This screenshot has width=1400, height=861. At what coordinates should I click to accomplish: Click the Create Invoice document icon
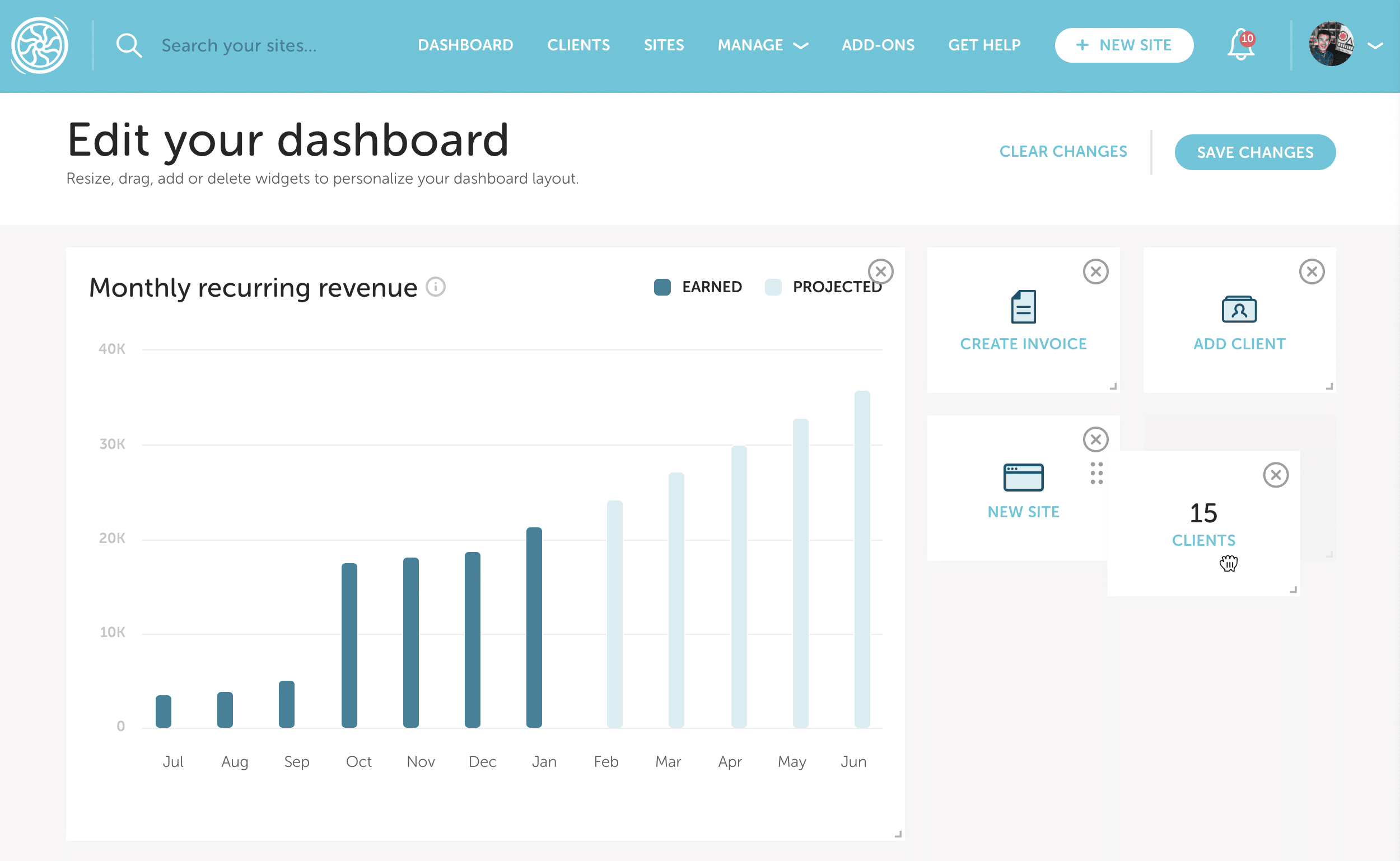coord(1023,307)
